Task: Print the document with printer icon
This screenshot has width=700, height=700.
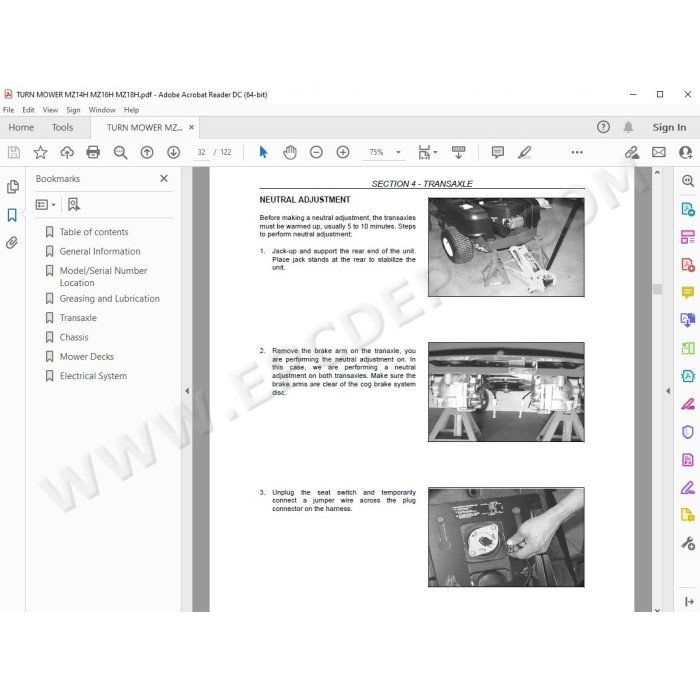Action: (93, 152)
